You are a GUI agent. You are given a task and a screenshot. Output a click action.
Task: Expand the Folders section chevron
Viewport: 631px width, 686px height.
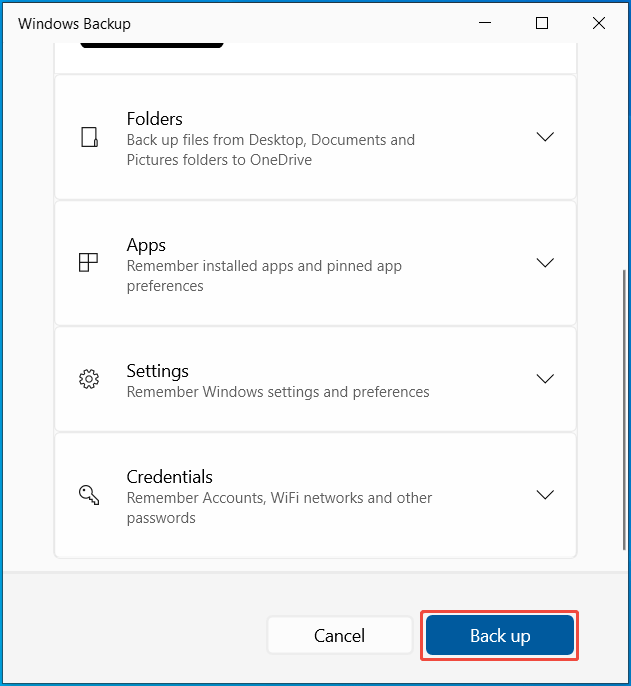click(545, 137)
